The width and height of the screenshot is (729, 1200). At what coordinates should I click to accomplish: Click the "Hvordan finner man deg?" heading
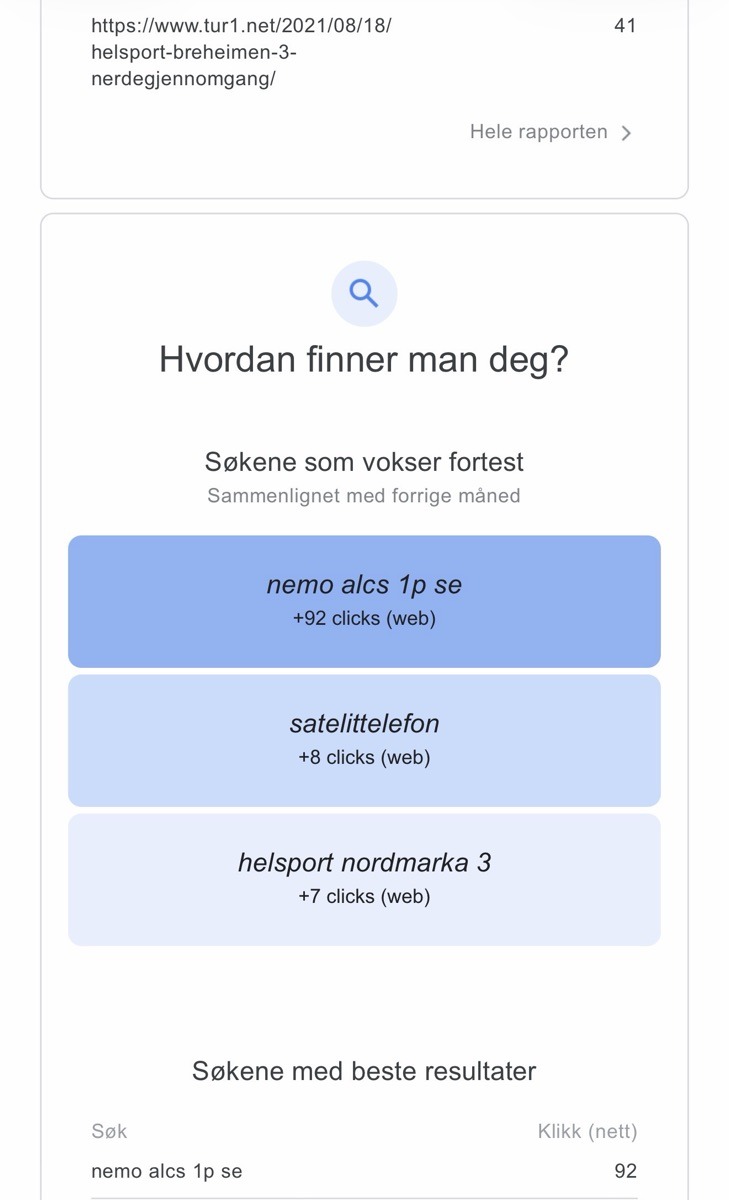[x=364, y=360]
